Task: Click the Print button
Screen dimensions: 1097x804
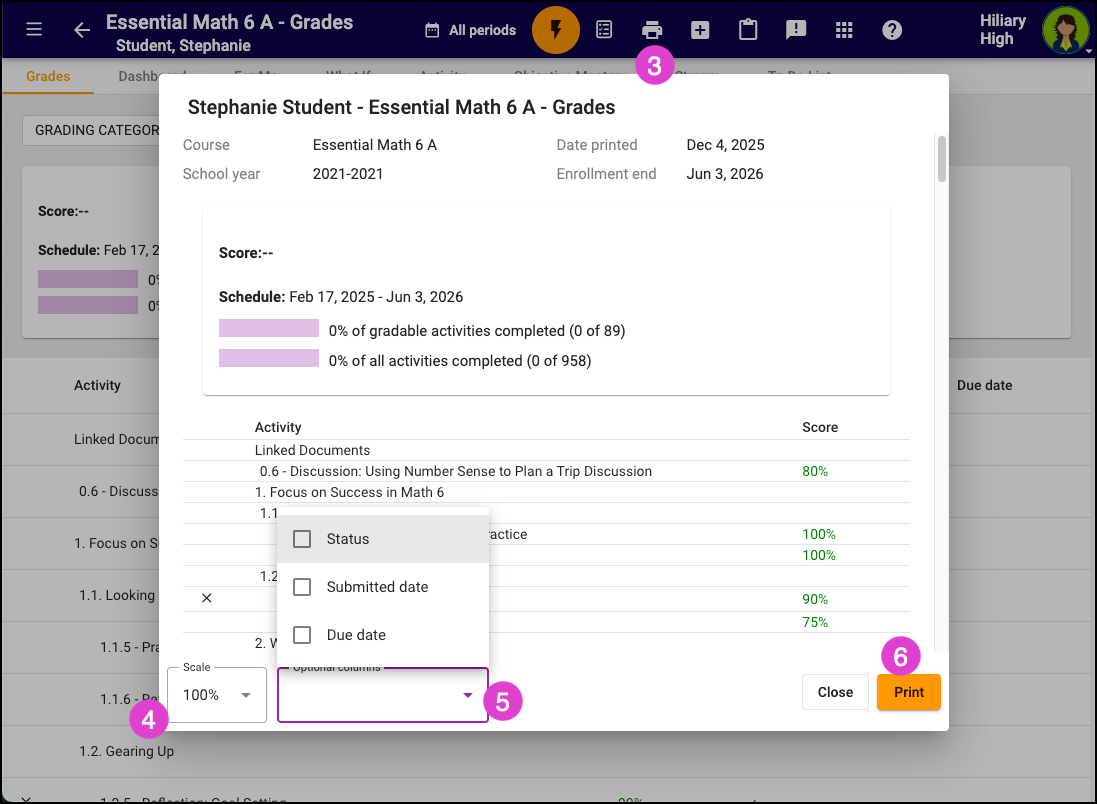Action: [x=908, y=692]
